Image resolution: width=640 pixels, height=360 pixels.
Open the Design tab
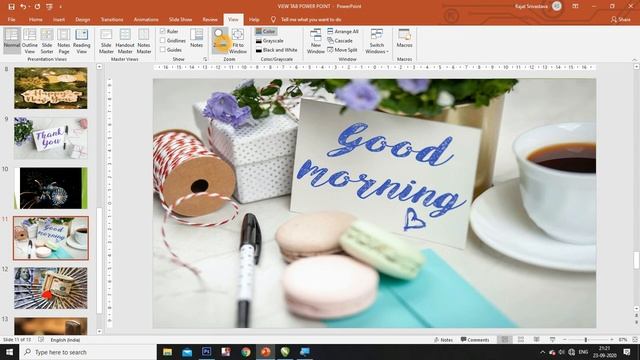coord(82,19)
